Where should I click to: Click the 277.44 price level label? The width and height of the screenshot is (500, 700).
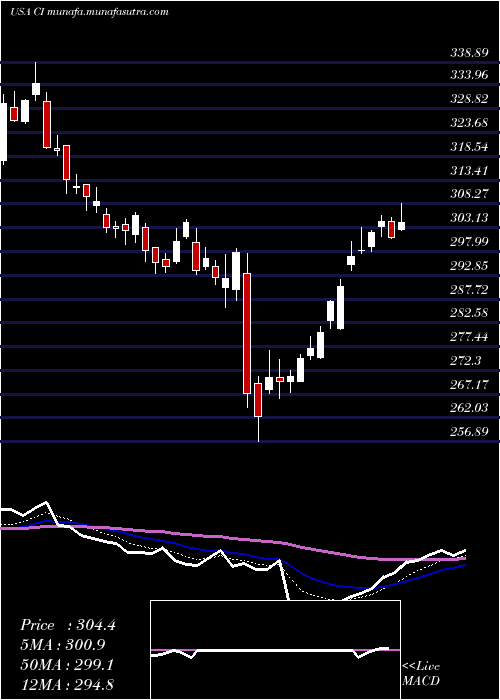click(x=469, y=337)
